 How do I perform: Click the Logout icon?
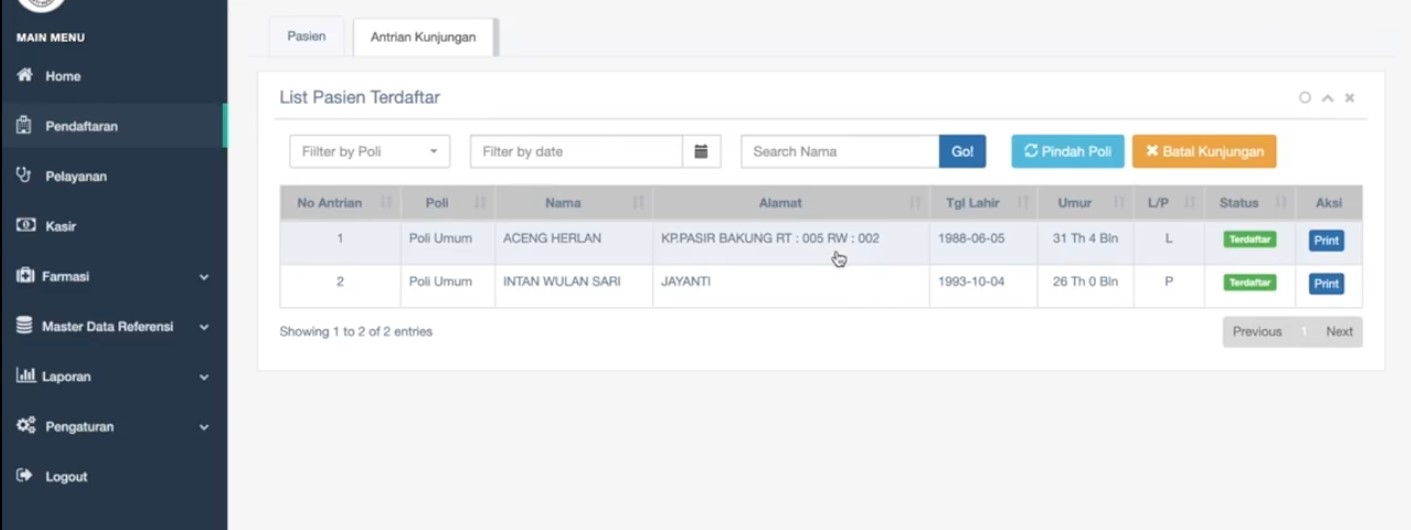click(x=25, y=476)
